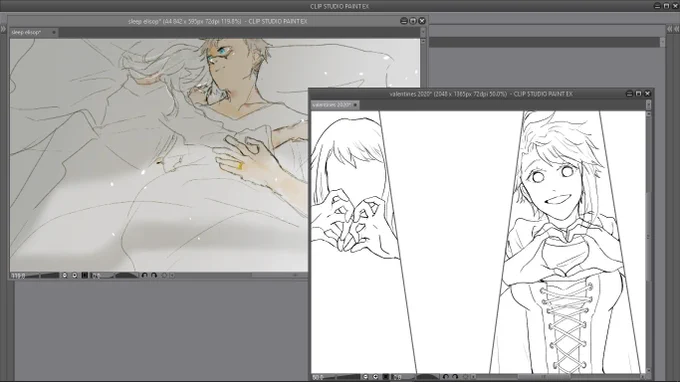Expand the left dock with the double-arrow
Screen dimensions: 680x382
point(3,29)
